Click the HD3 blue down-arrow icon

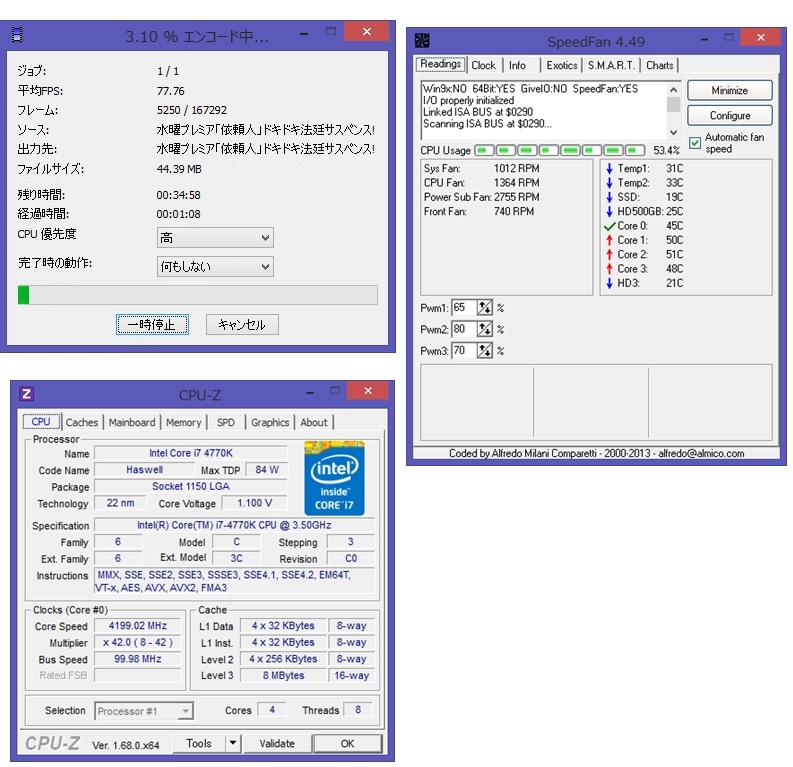(x=609, y=283)
